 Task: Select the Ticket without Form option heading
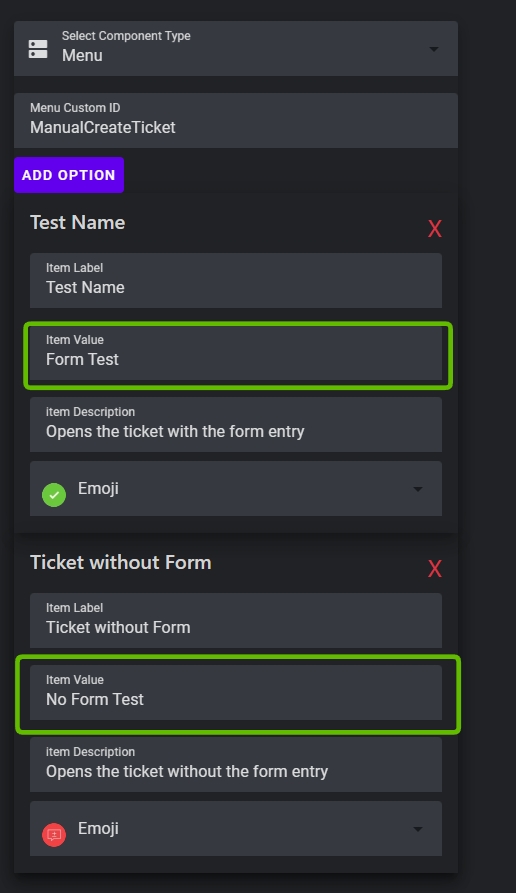tap(121, 563)
